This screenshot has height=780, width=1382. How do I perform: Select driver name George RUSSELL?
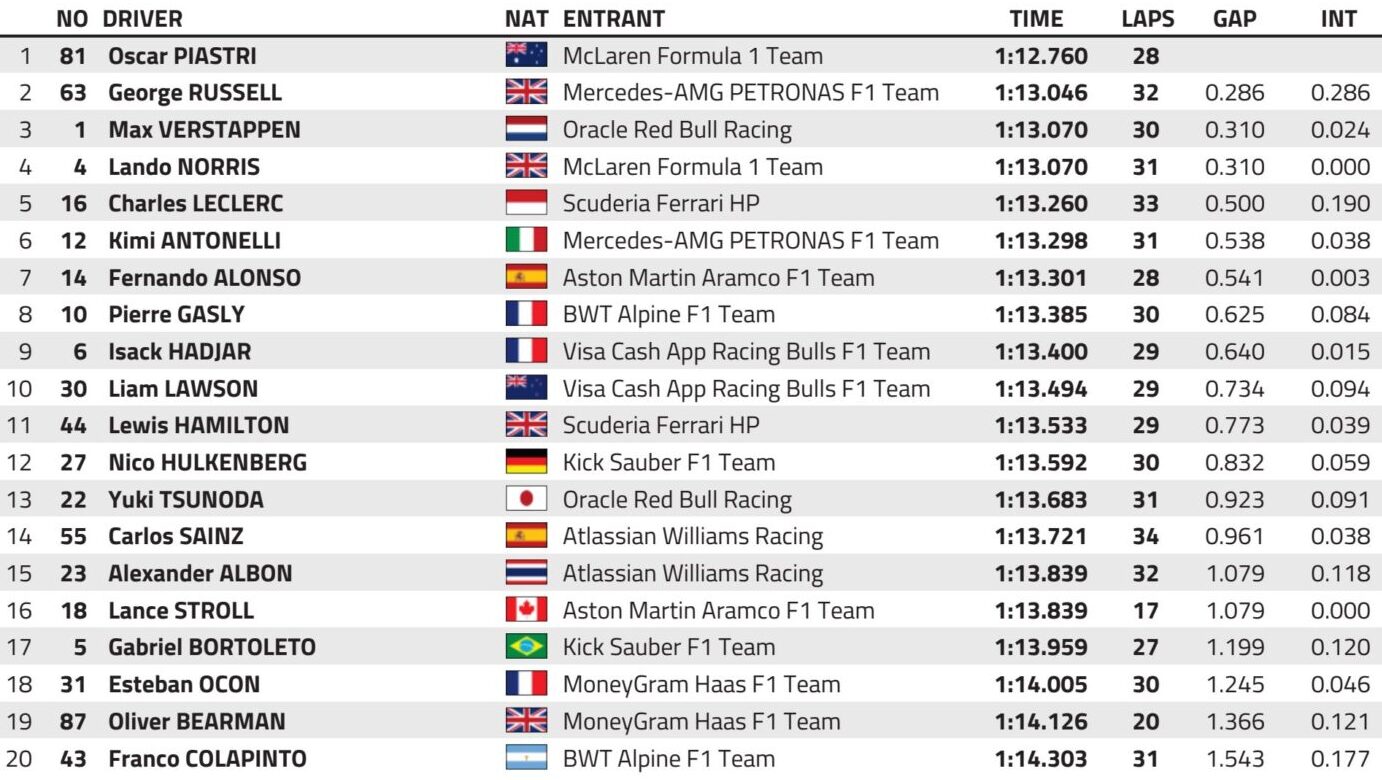pyautogui.click(x=195, y=92)
